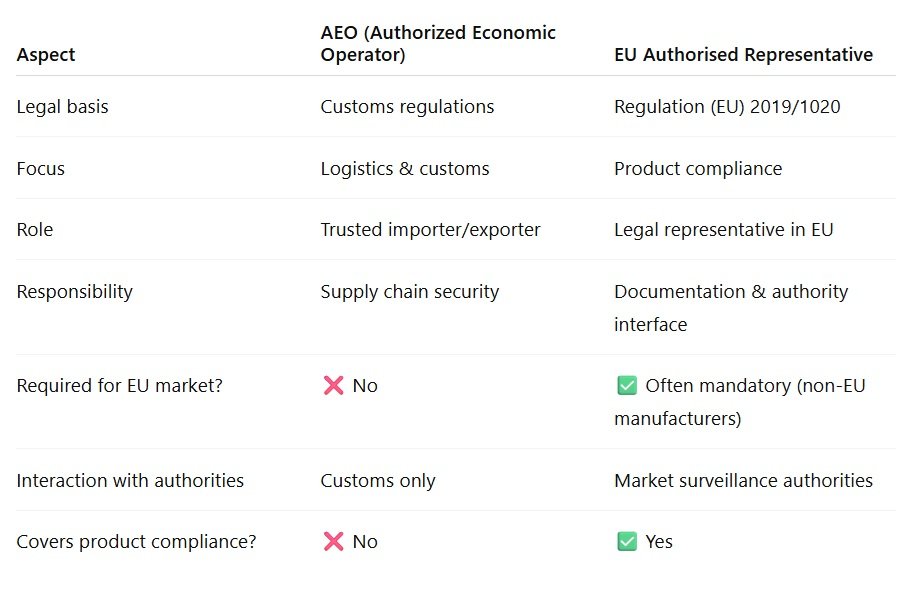Select the Aspect column header
907x593 pixels.
coord(46,55)
